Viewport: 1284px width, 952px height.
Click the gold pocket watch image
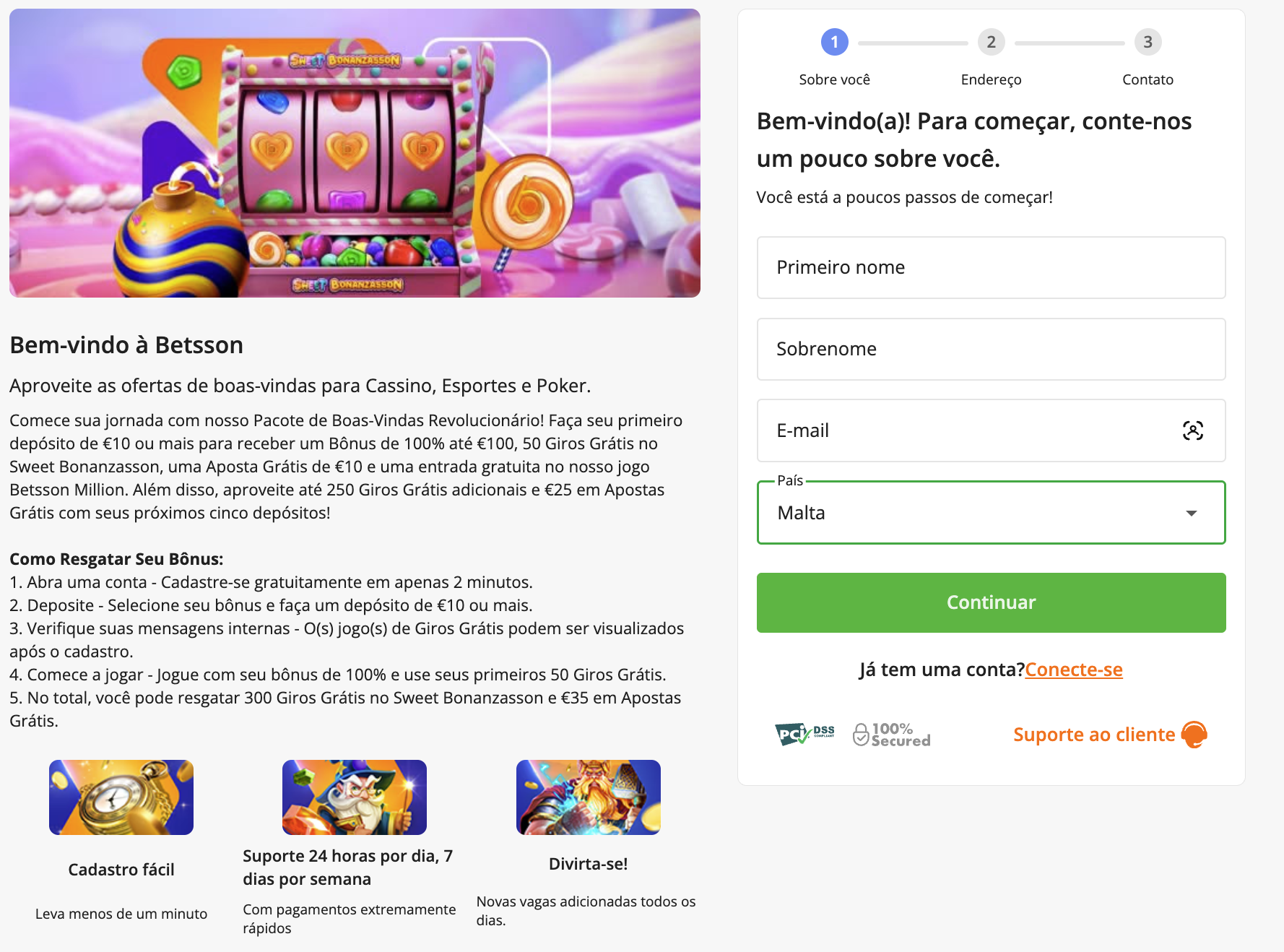(x=121, y=797)
